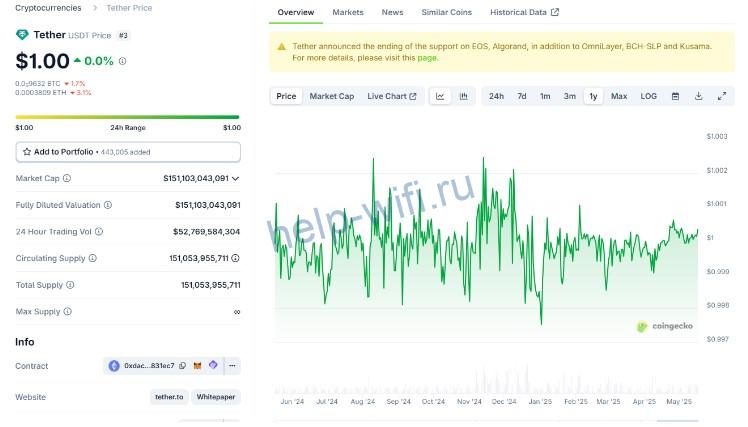Click the #3 rank badge
The height and width of the screenshot is (427, 748).
click(123, 35)
